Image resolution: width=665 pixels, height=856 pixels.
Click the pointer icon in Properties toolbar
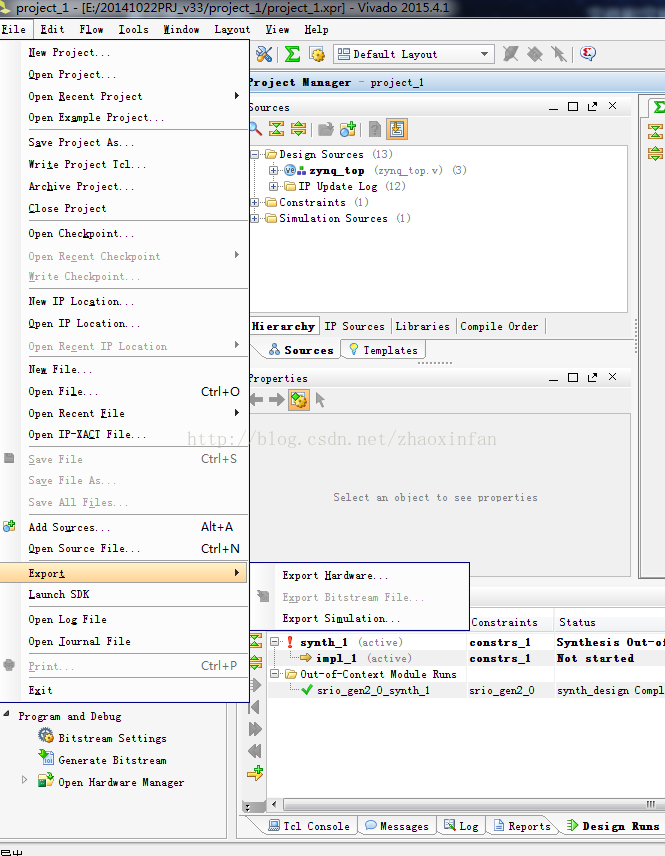(320, 400)
